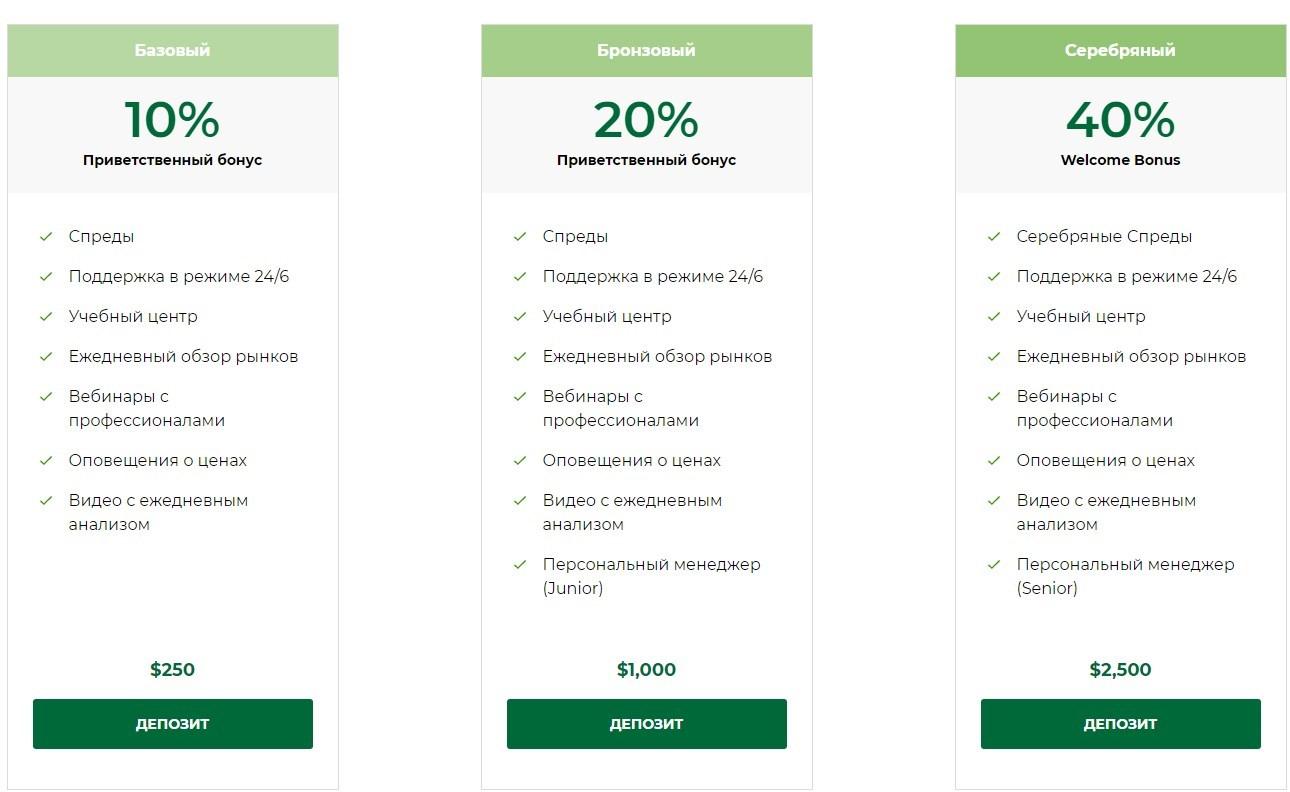Click the 40% Welcome Bonus text

pyautogui.click(x=1121, y=133)
